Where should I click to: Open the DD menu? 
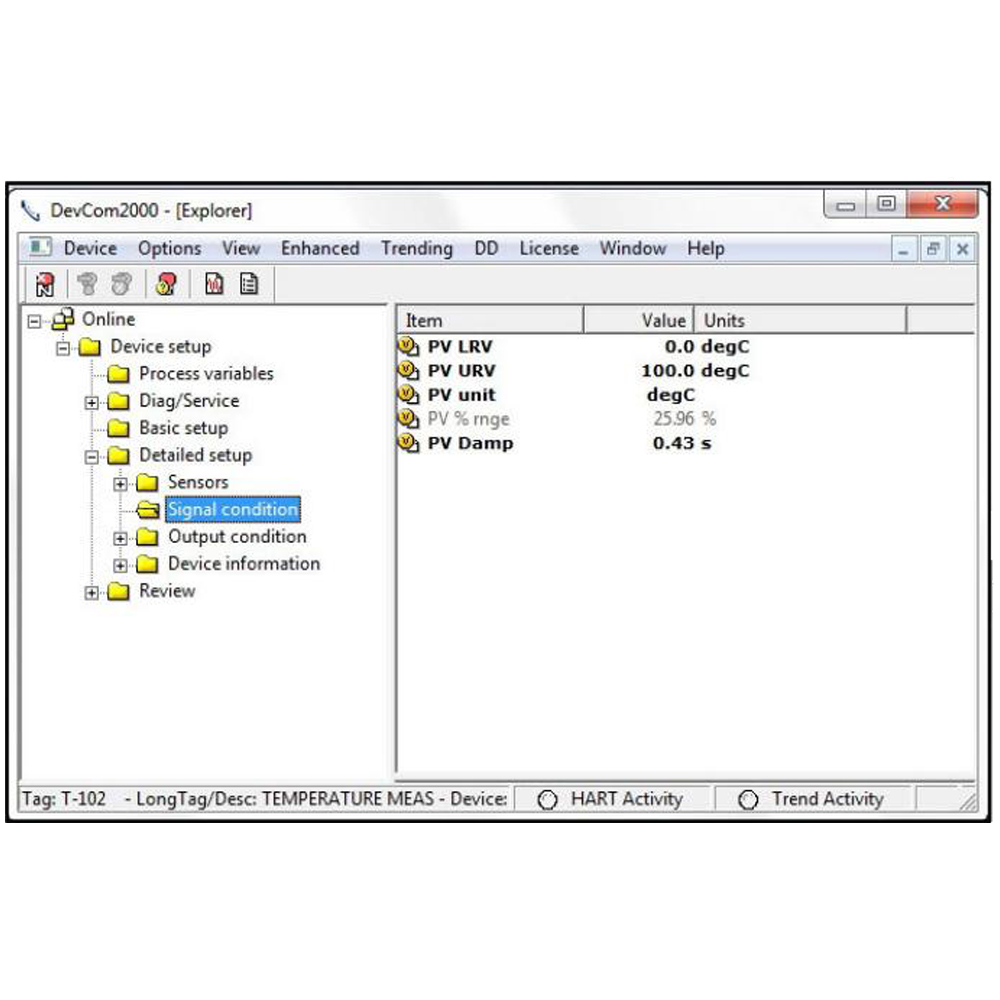point(486,248)
